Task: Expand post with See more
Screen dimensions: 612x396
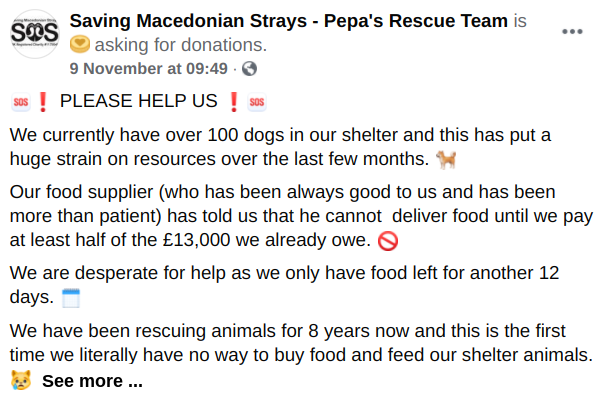Action: click(x=92, y=381)
